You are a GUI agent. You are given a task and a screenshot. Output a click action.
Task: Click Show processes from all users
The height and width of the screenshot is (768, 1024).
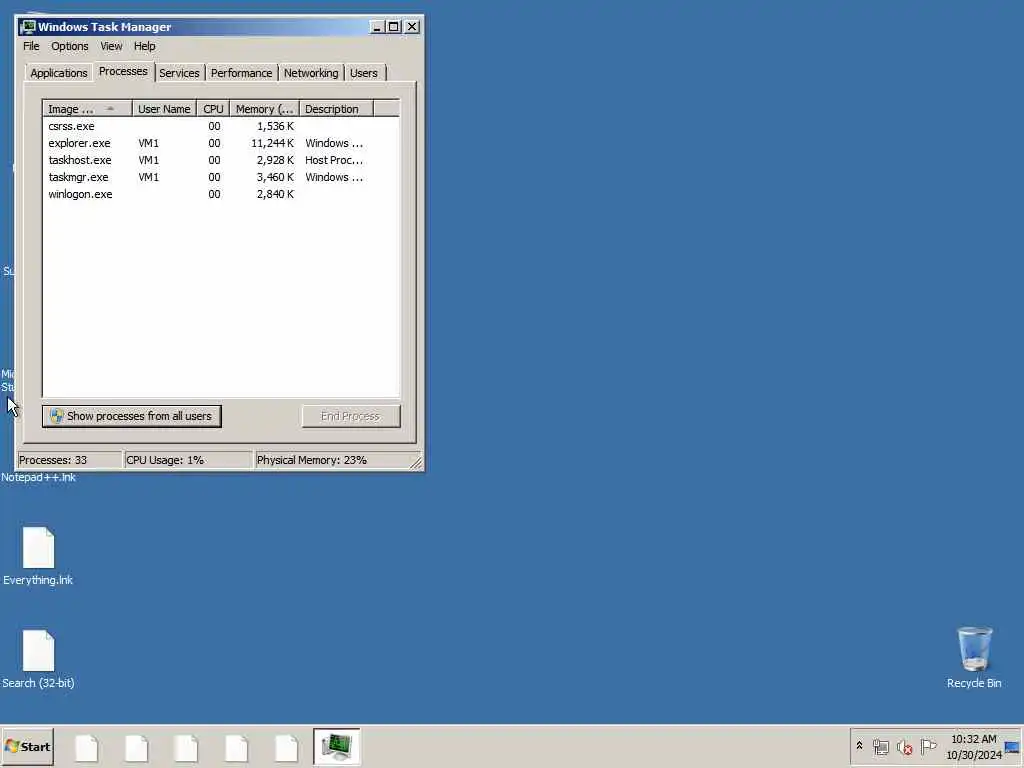pos(132,416)
